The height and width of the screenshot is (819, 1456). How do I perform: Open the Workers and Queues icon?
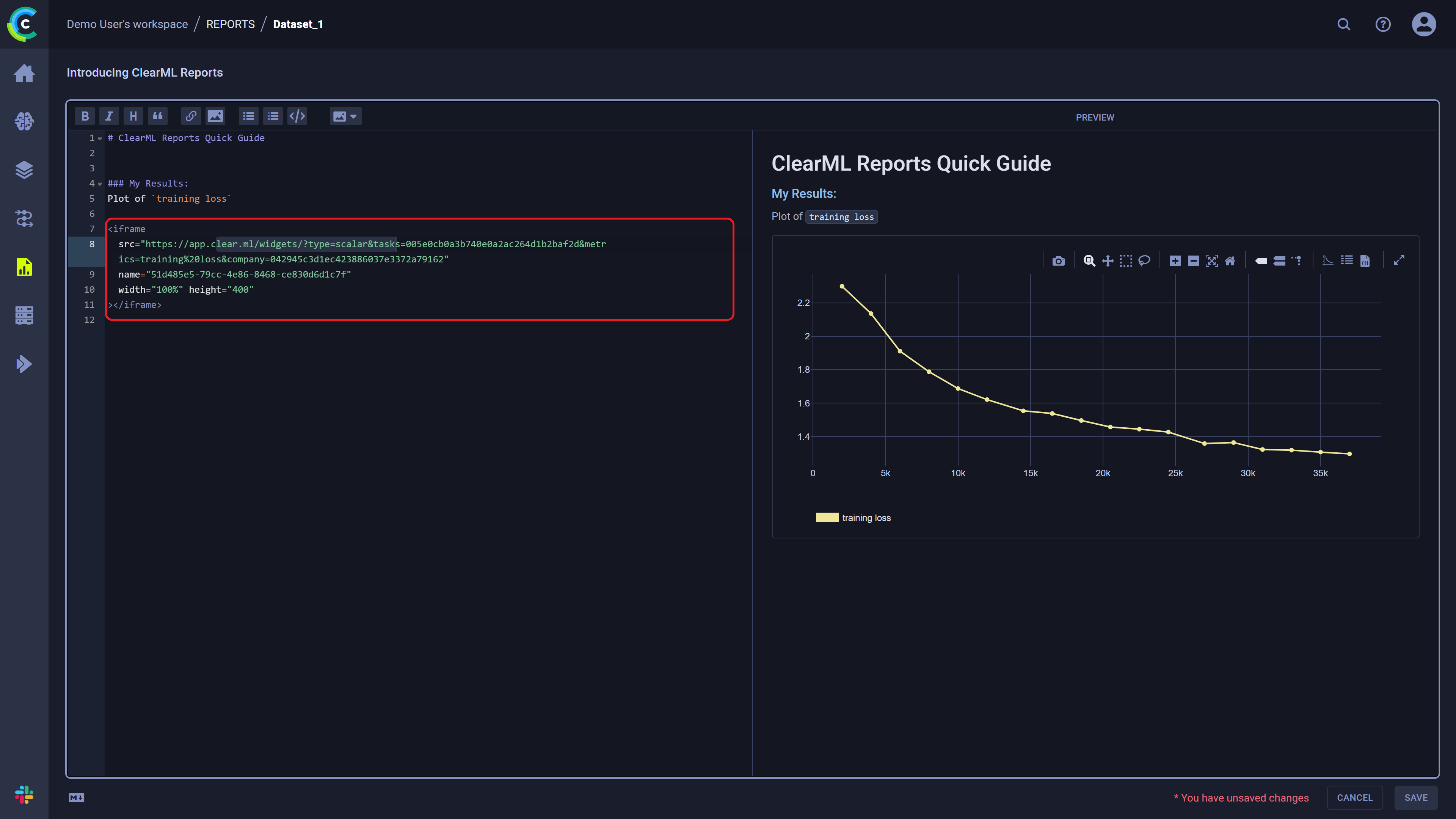(24, 315)
